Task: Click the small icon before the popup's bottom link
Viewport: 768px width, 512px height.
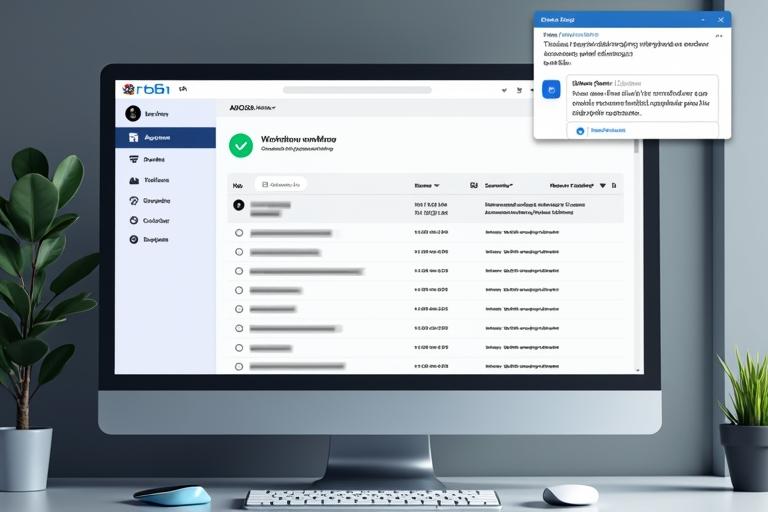Action: [x=580, y=130]
